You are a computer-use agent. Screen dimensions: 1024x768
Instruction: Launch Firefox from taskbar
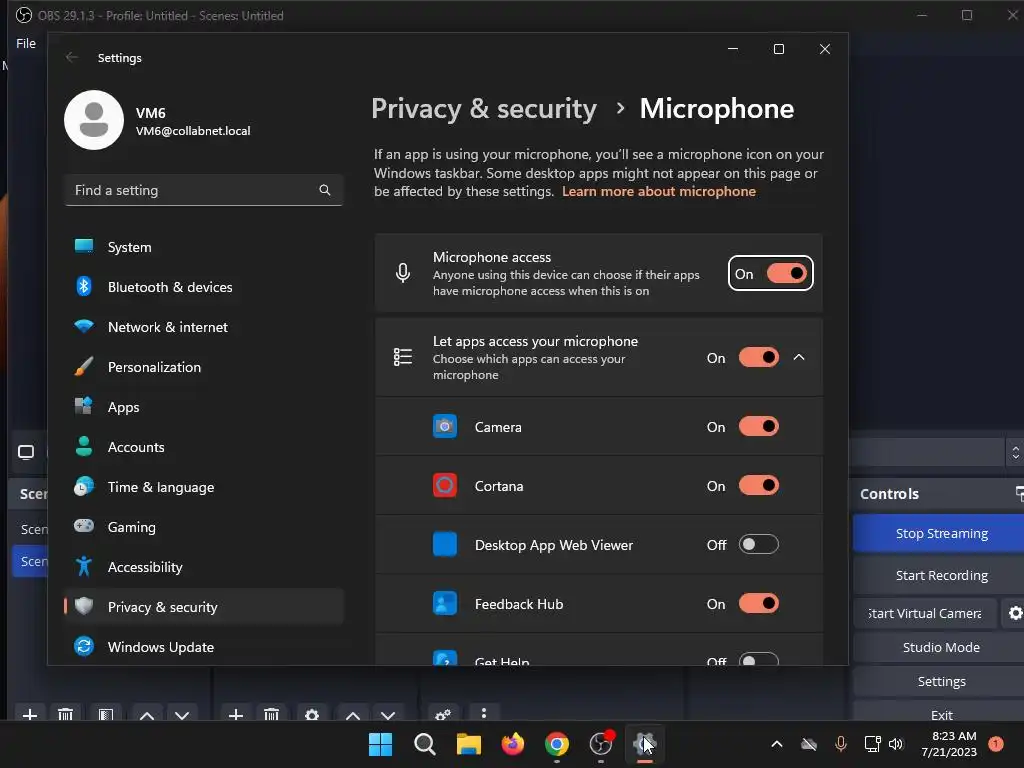click(513, 744)
